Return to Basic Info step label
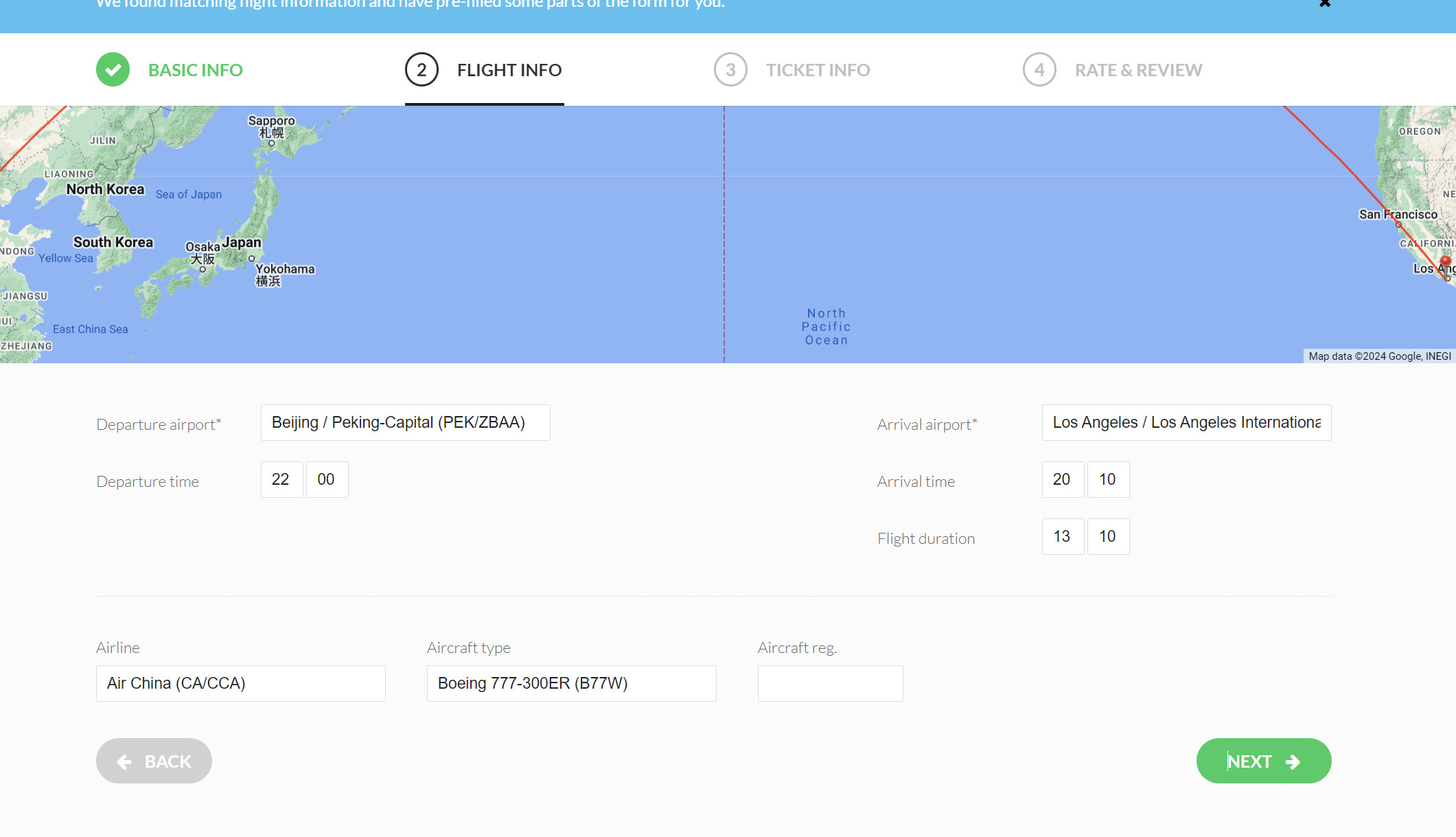The image size is (1456, 837). click(195, 70)
